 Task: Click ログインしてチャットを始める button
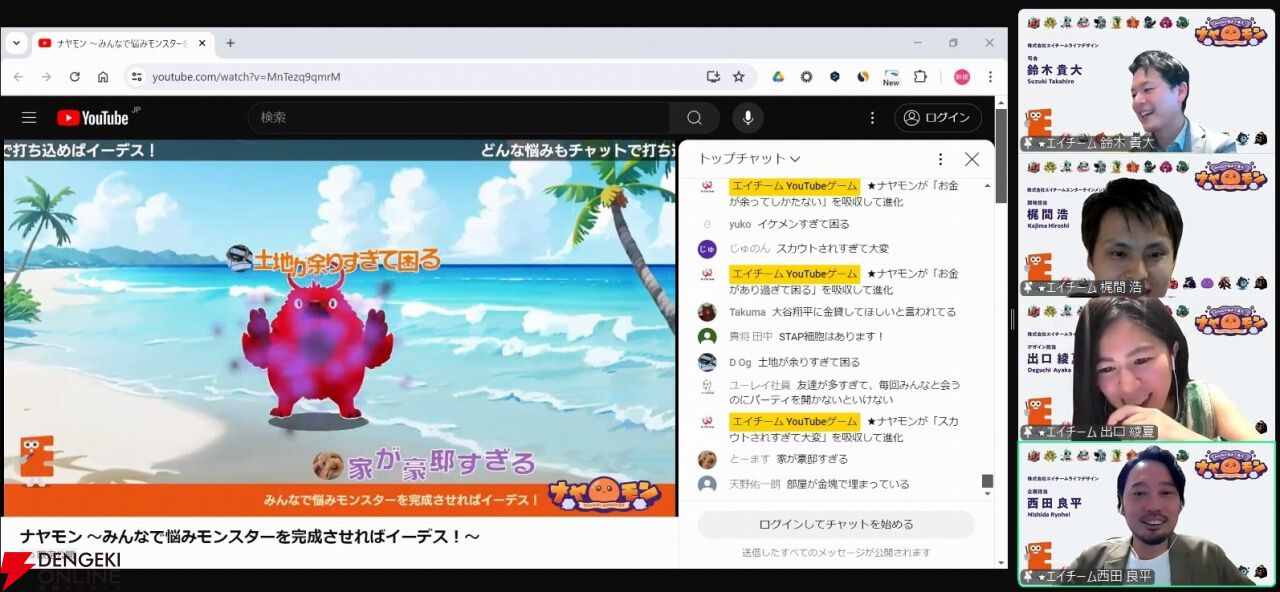[x=836, y=524]
